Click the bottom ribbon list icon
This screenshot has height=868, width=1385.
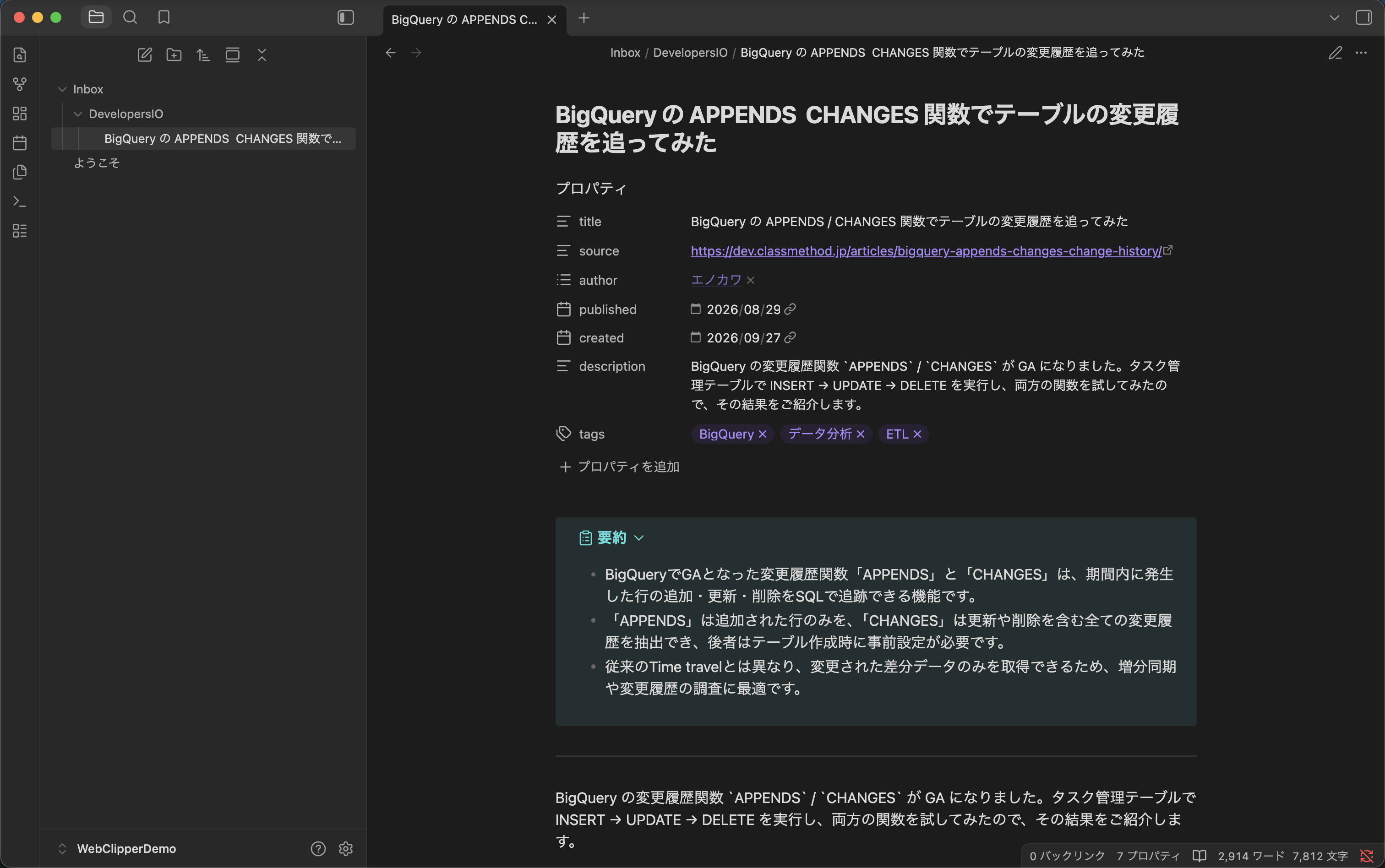pyautogui.click(x=20, y=231)
